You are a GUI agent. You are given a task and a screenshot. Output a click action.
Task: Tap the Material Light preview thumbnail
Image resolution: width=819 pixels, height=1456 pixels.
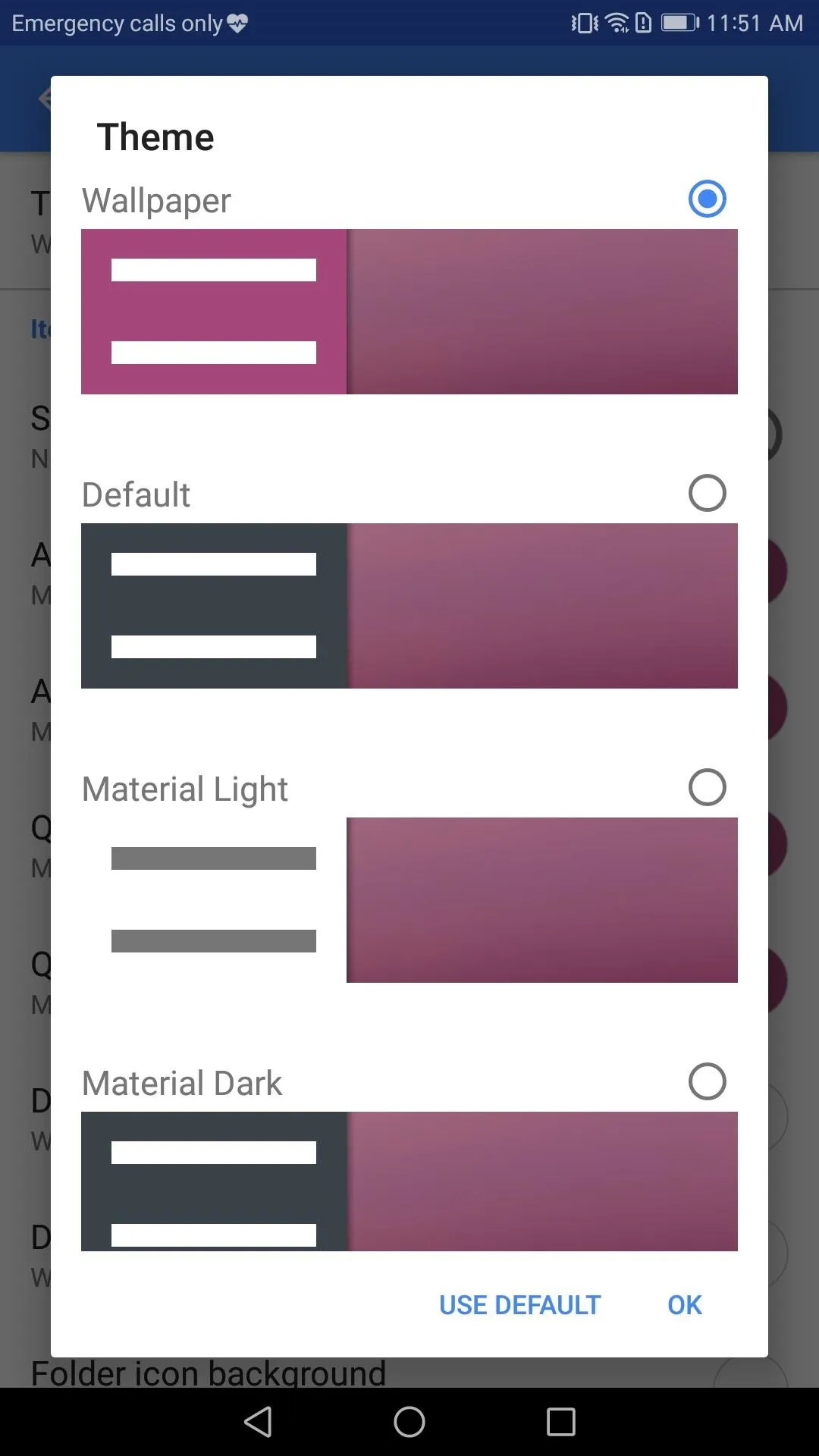click(x=409, y=900)
